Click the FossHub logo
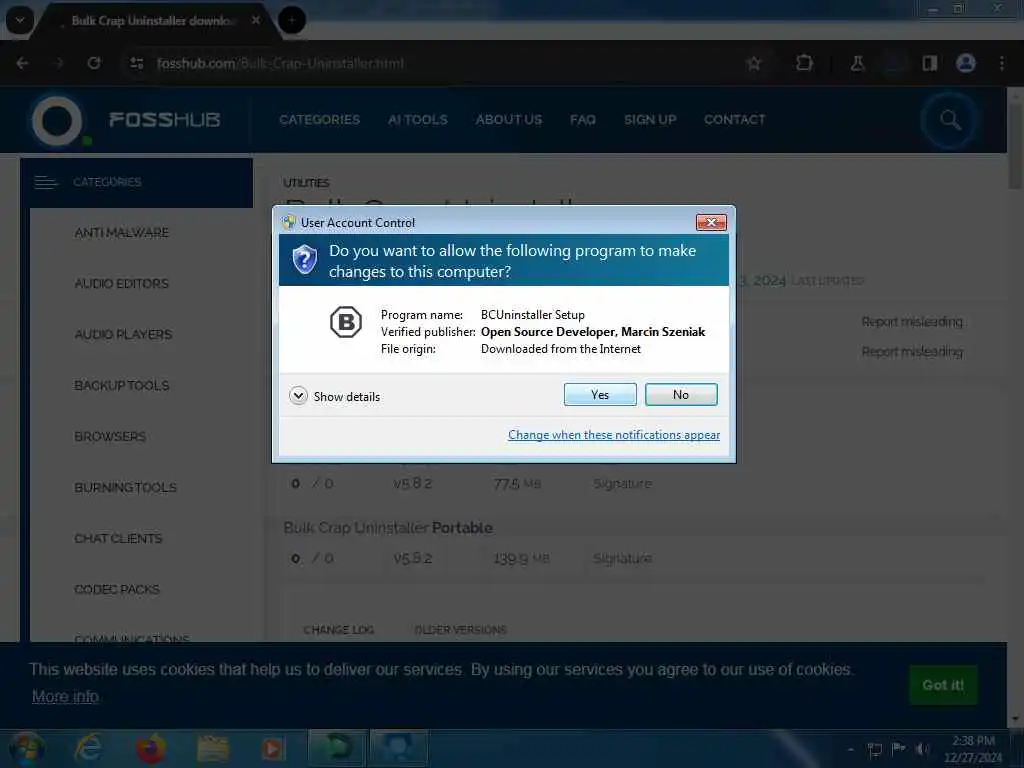 [126, 120]
